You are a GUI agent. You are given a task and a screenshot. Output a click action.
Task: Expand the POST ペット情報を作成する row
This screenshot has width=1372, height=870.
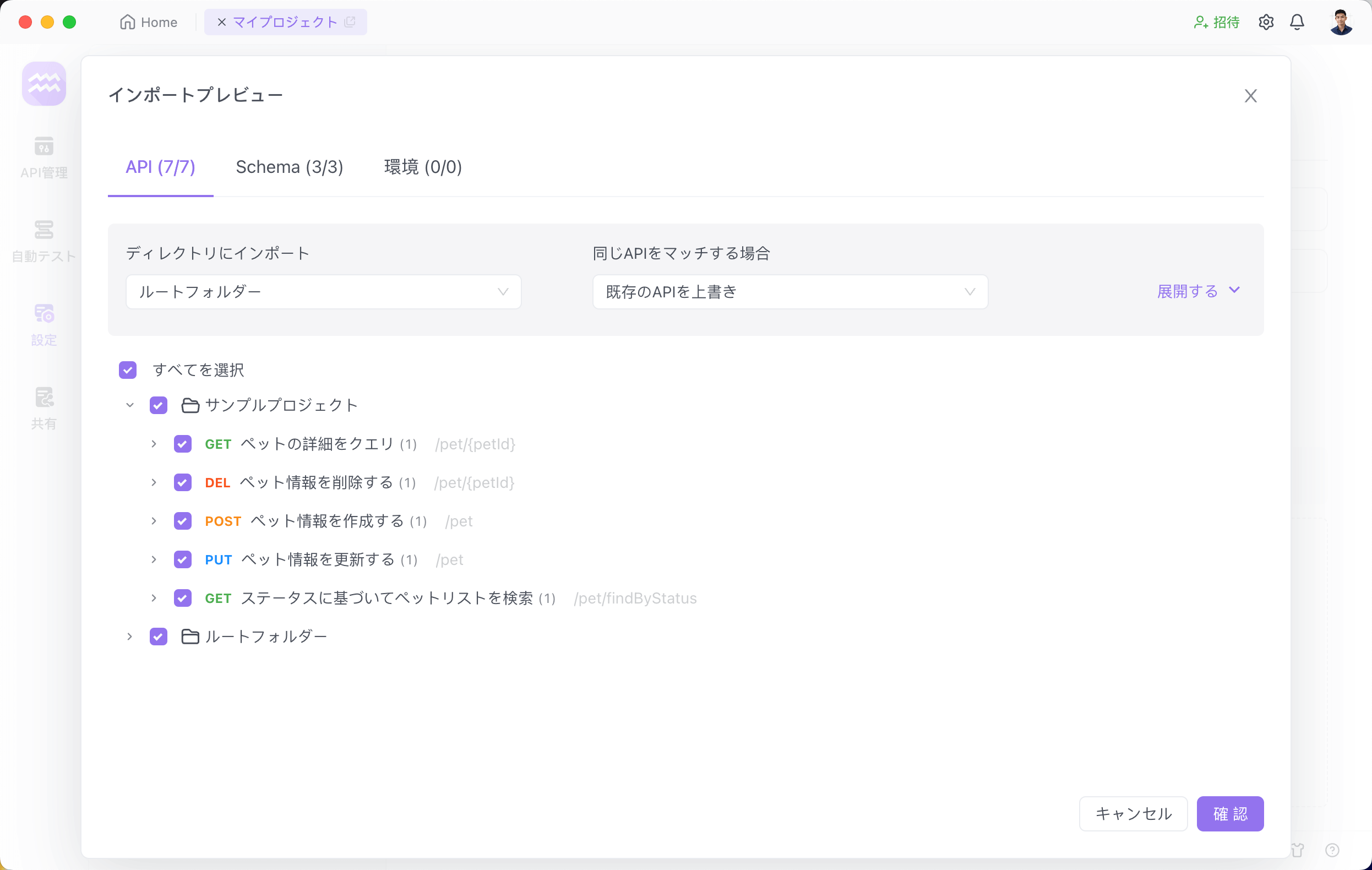(154, 521)
